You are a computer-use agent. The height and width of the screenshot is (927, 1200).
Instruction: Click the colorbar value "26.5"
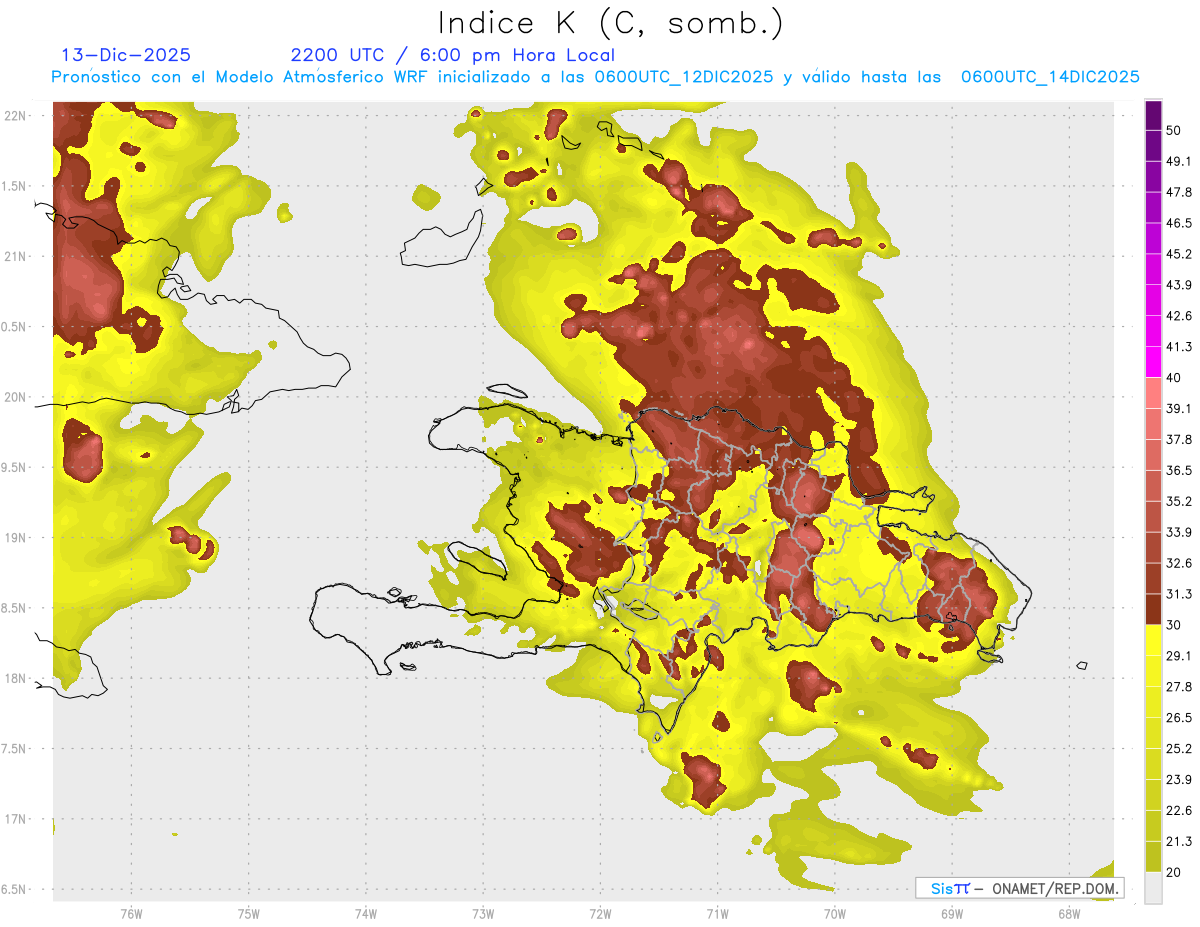(1180, 717)
